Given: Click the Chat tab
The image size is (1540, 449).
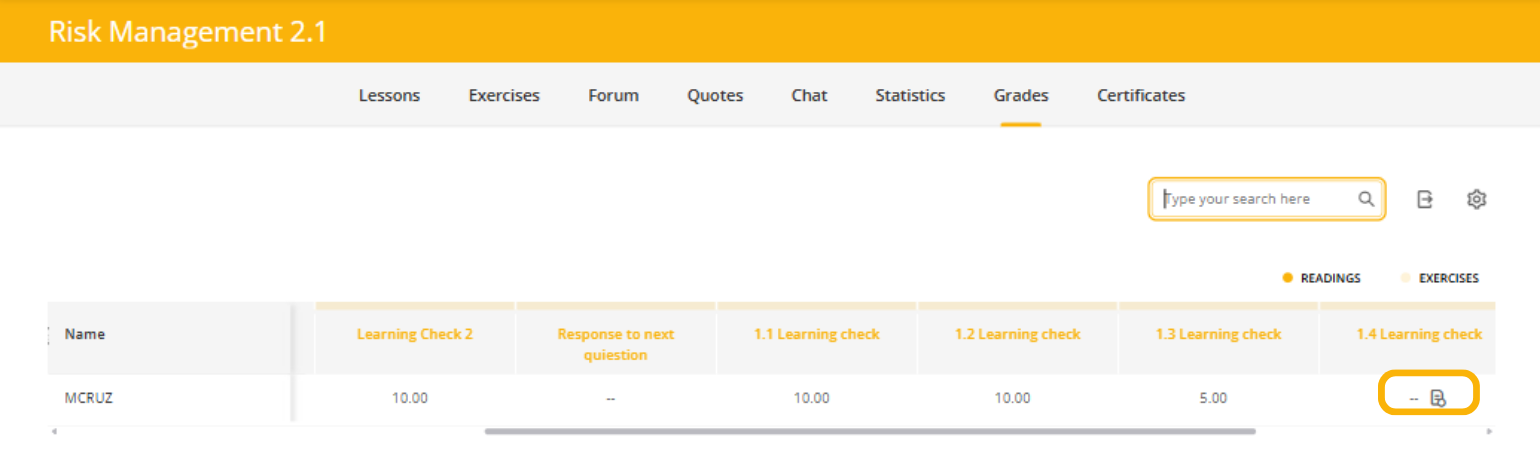Looking at the screenshot, I should tap(809, 96).
